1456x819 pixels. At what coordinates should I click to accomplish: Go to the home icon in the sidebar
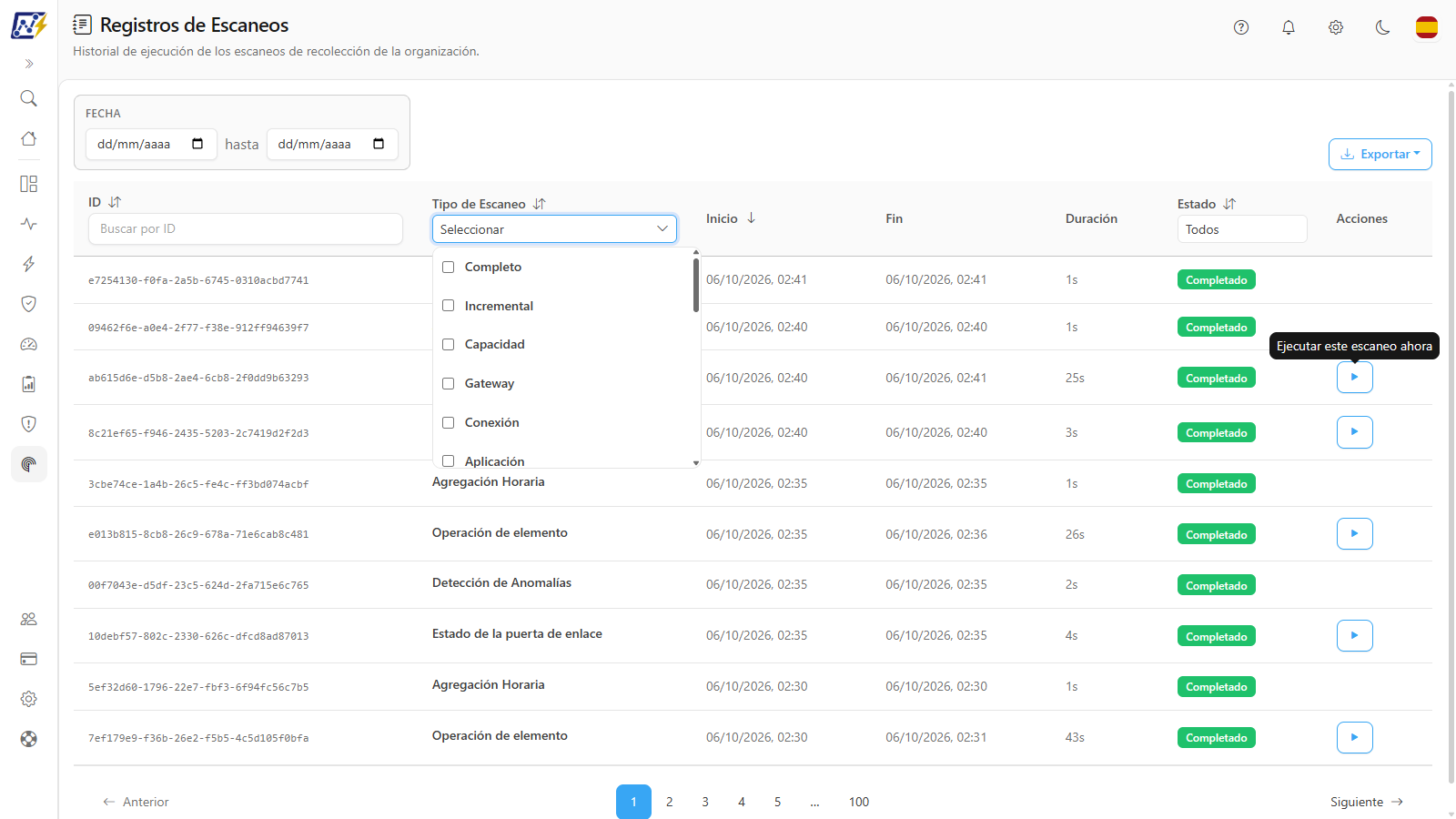[x=29, y=138]
